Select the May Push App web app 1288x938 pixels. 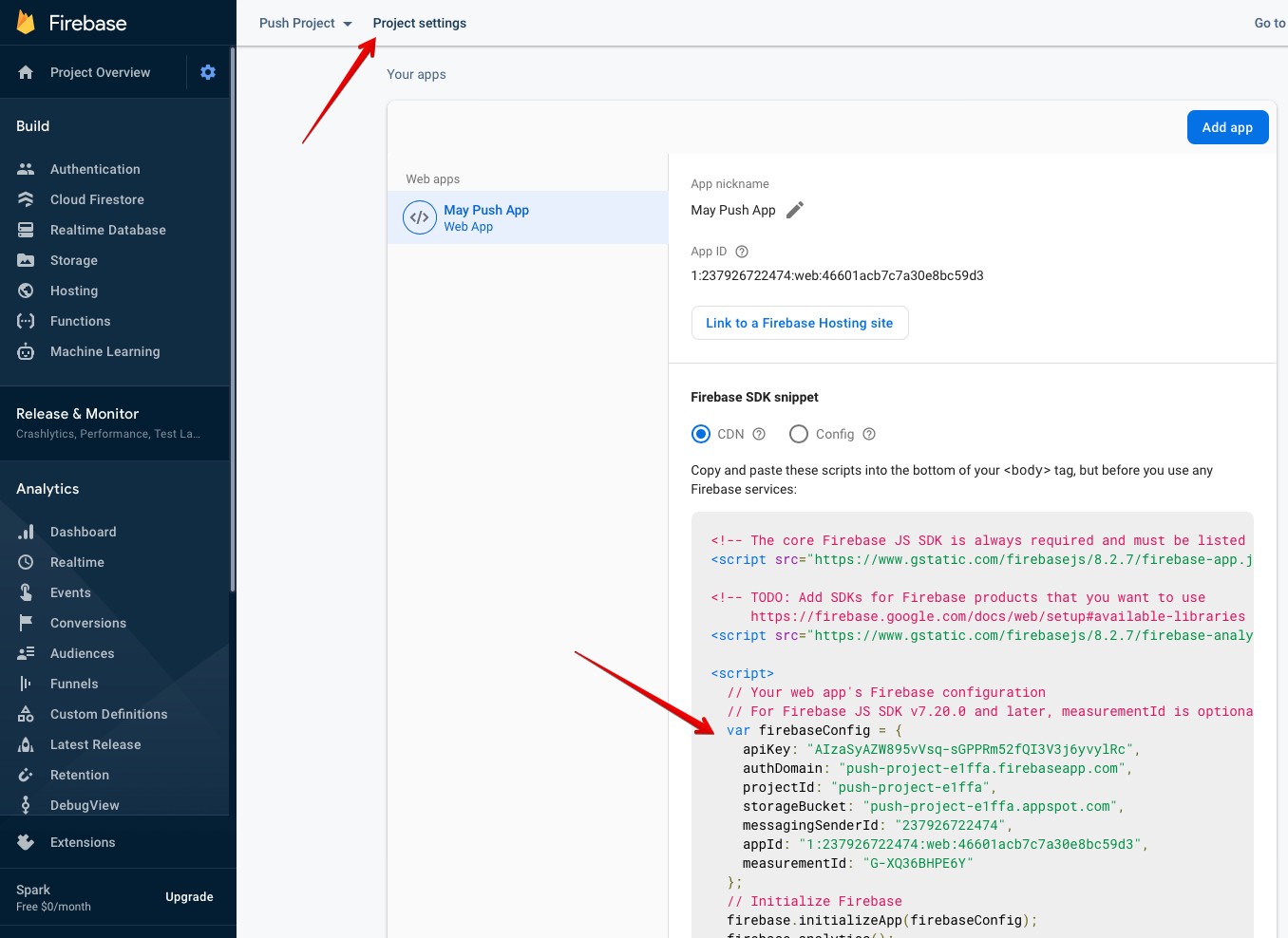tap(527, 217)
